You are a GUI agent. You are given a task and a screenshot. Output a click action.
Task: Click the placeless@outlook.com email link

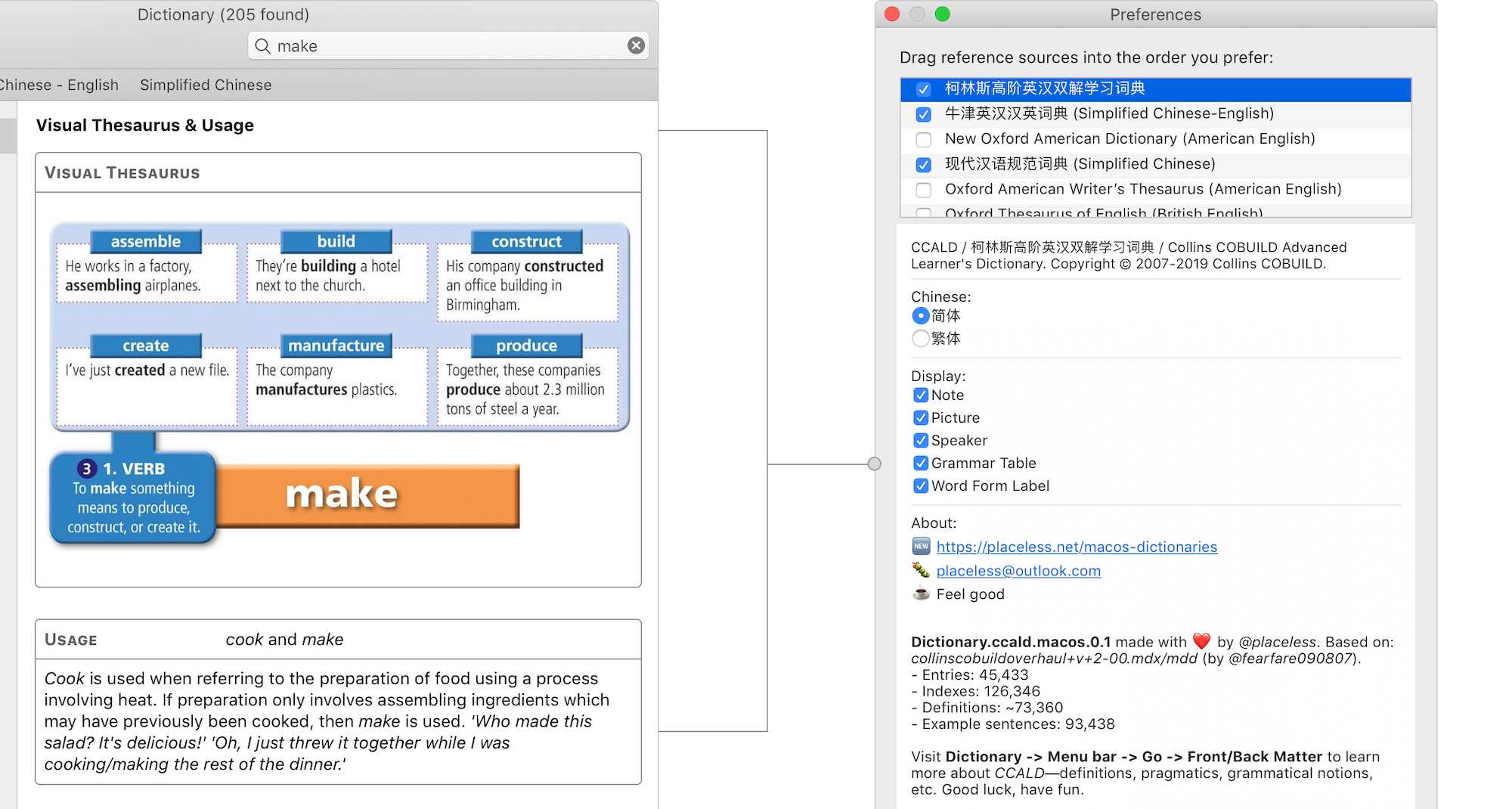point(1018,570)
